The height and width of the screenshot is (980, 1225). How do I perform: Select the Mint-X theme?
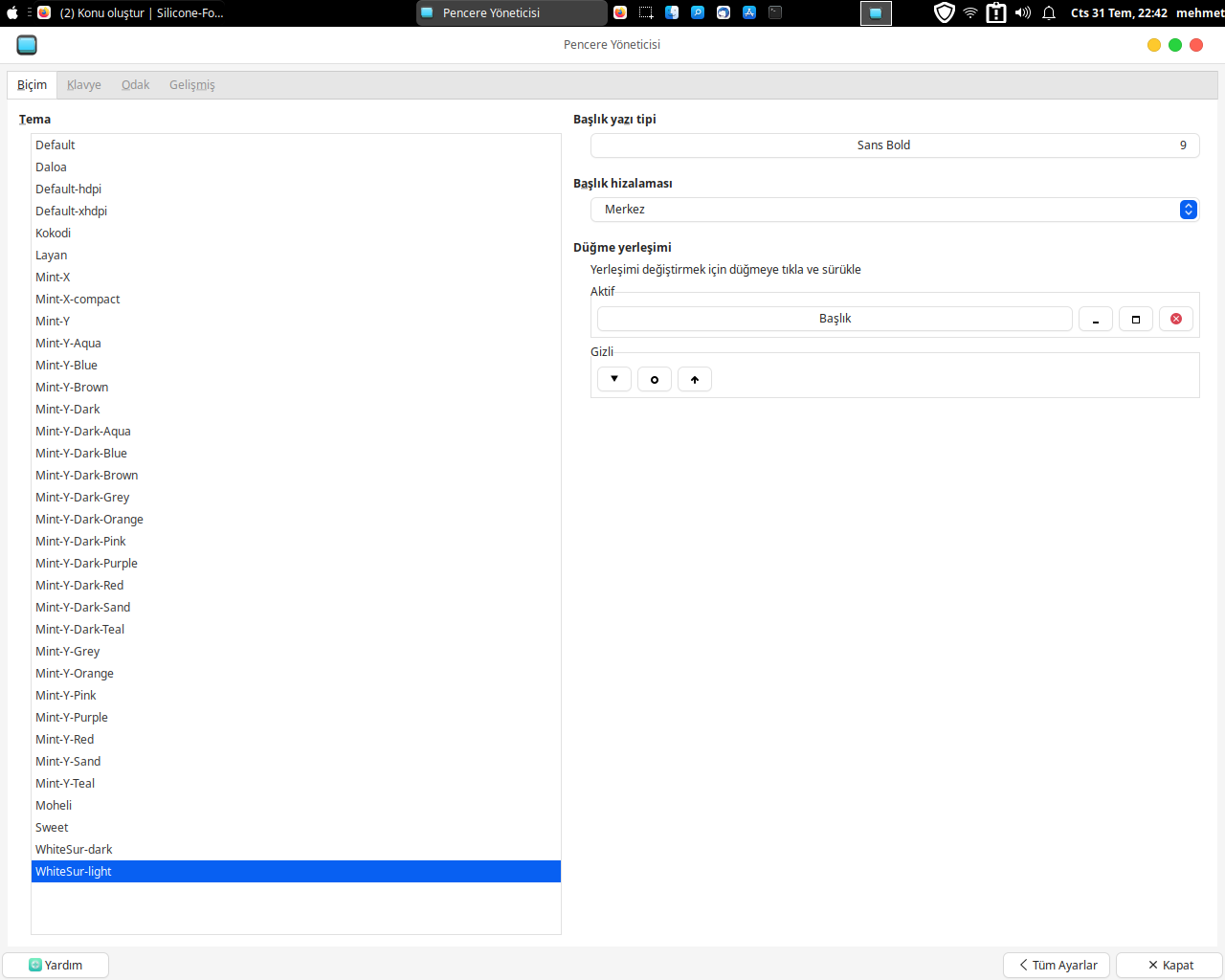tap(296, 278)
